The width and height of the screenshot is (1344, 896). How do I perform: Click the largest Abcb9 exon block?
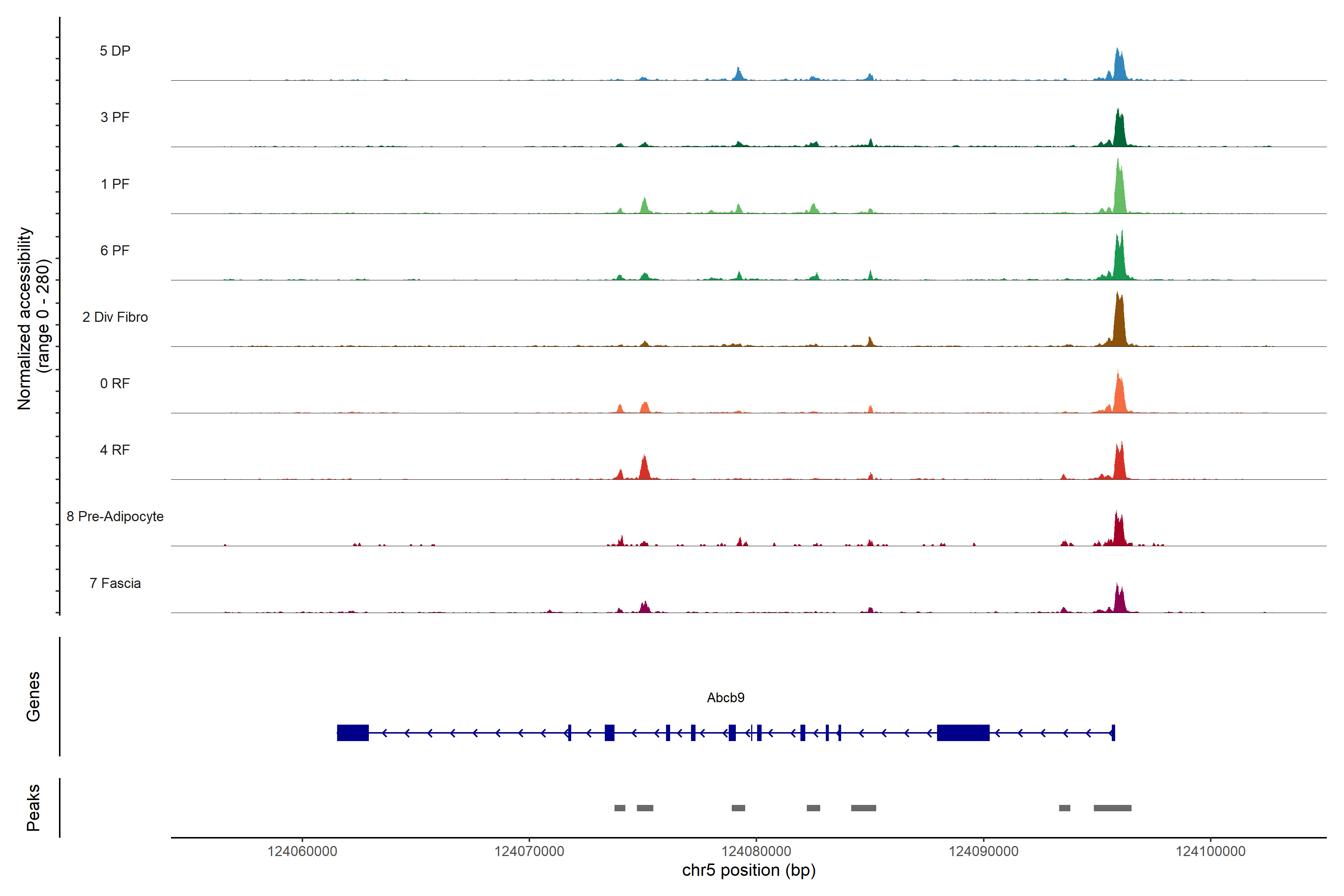pos(963,732)
